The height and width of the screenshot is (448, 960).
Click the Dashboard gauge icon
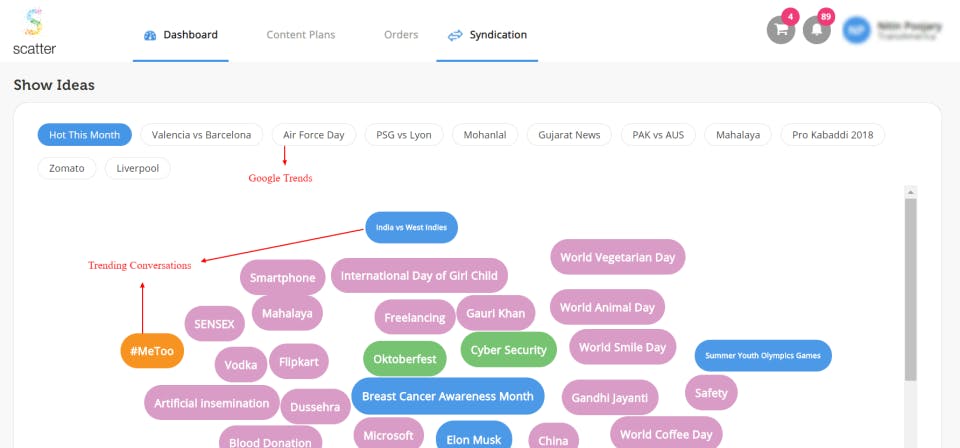150,35
